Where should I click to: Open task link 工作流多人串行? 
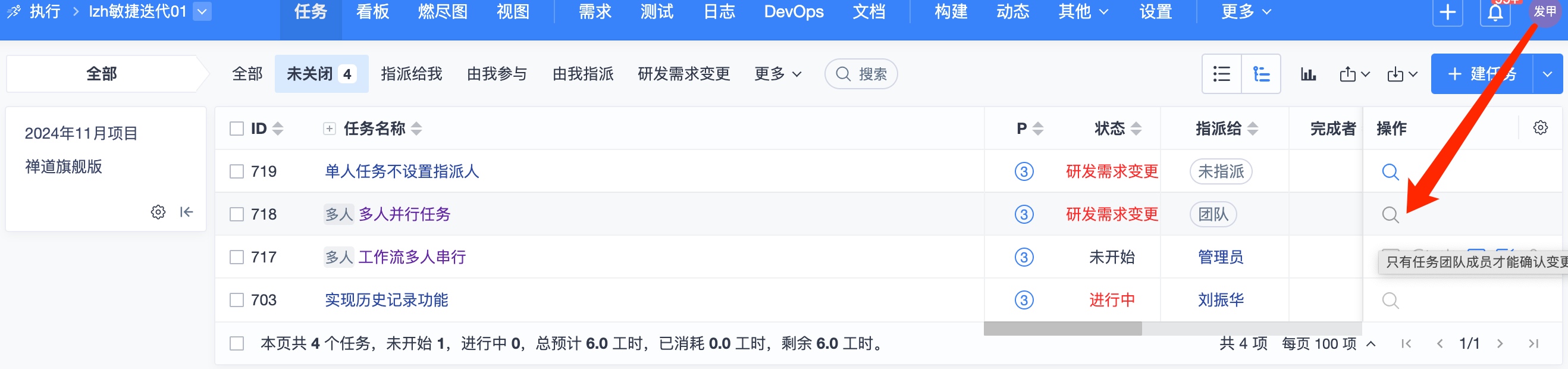click(x=412, y=257)
